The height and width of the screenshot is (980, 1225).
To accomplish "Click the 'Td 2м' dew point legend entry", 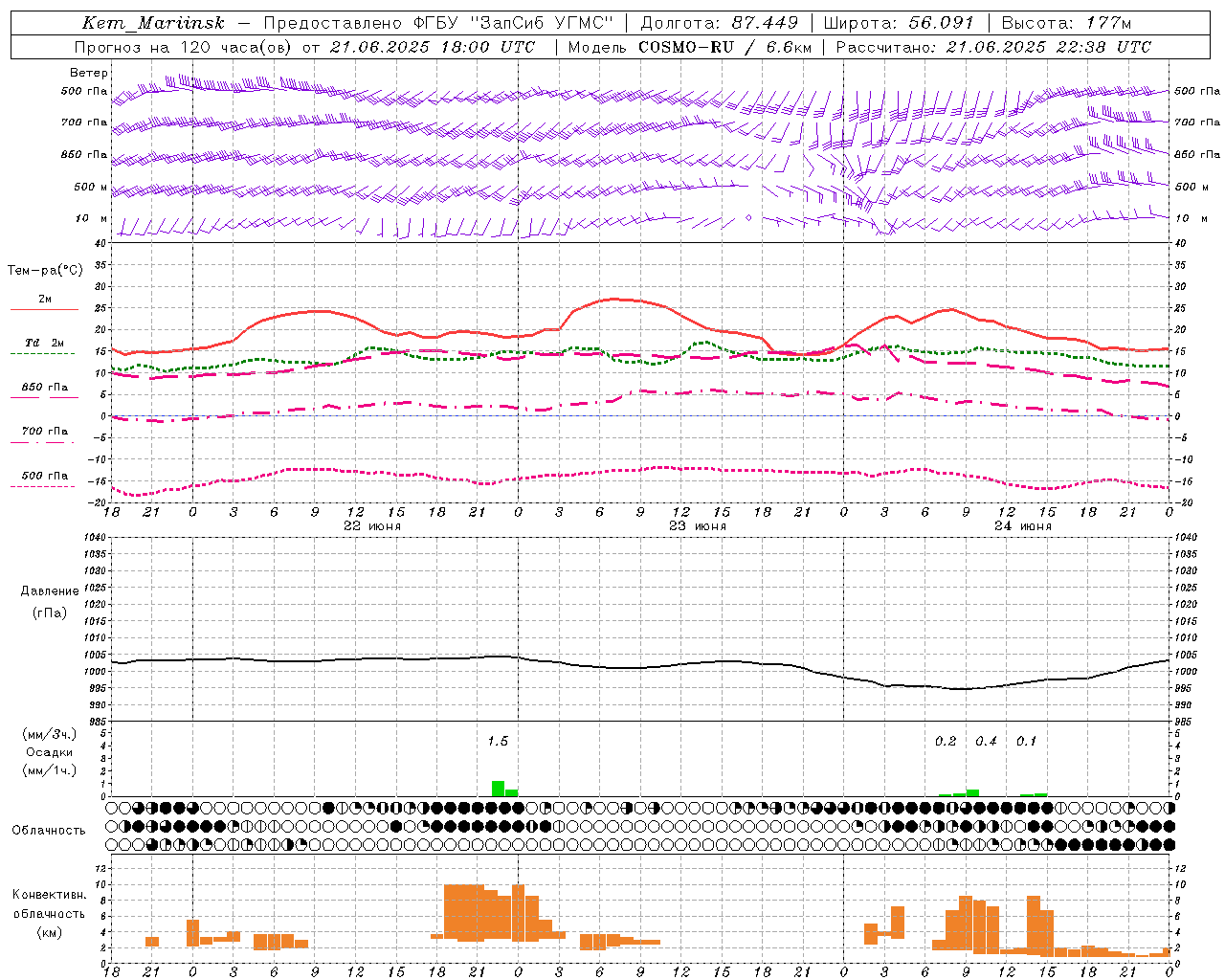I will point(45,343).
